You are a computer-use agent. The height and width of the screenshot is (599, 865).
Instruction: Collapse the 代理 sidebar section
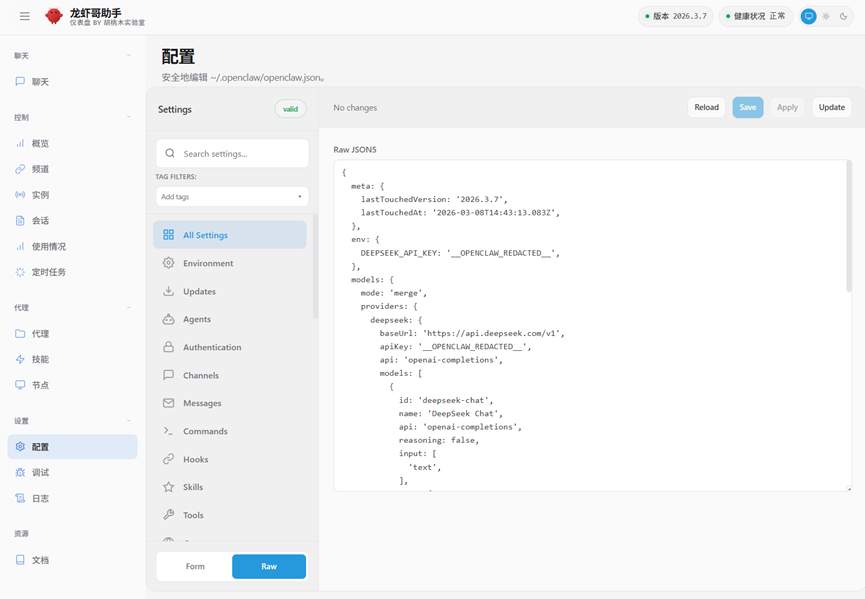coord(129,308)
